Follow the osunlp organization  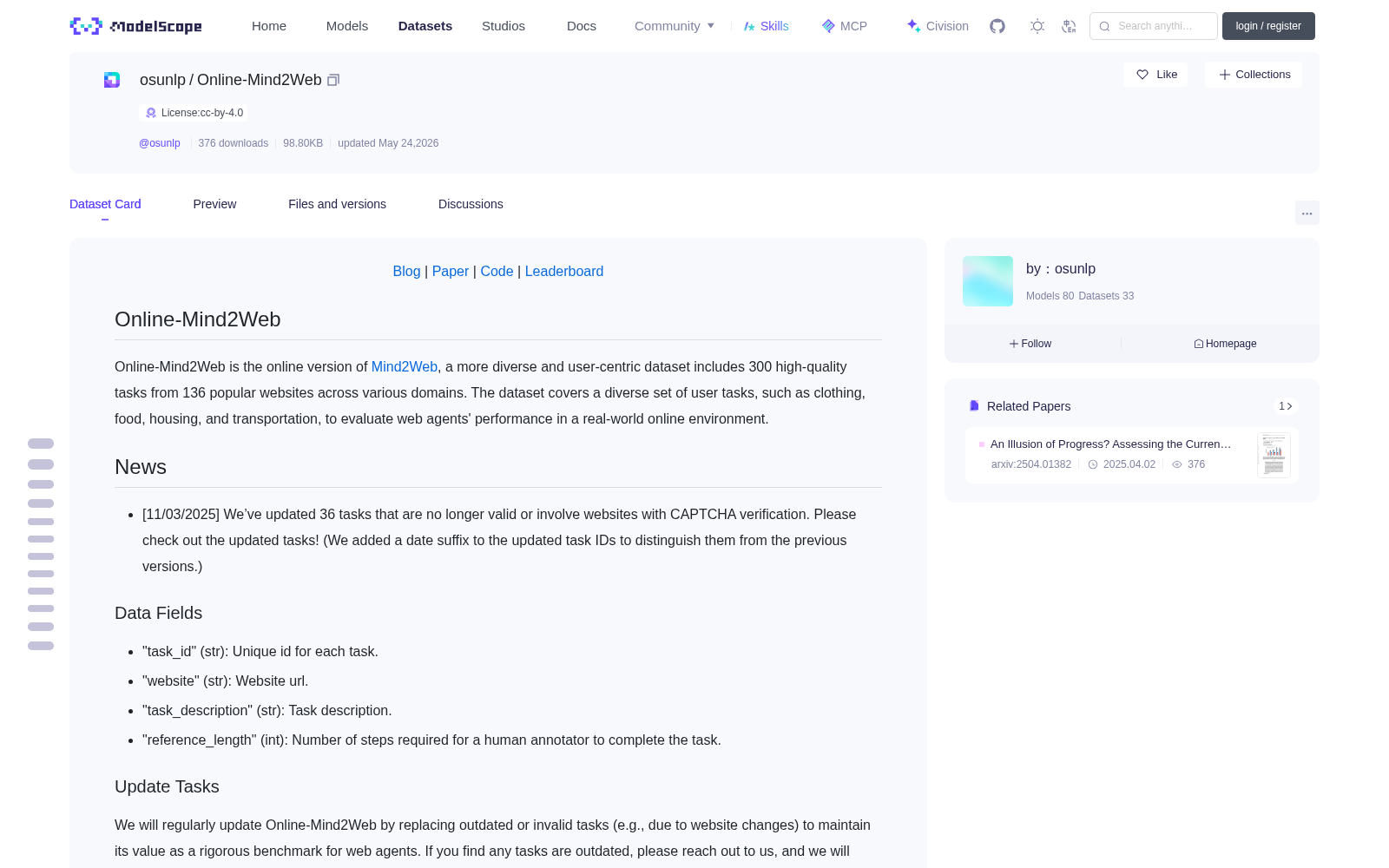click(x=1030, y=344)
